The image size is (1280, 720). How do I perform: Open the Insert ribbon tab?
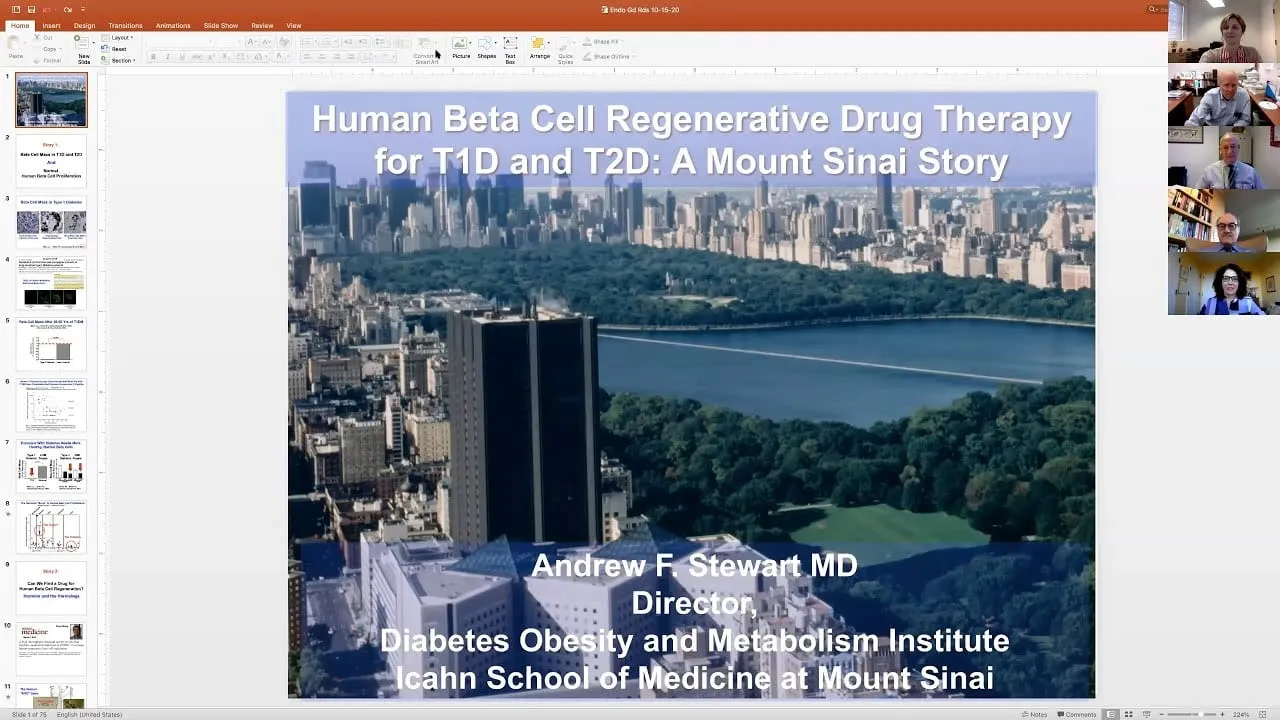[x=51, y=25]
